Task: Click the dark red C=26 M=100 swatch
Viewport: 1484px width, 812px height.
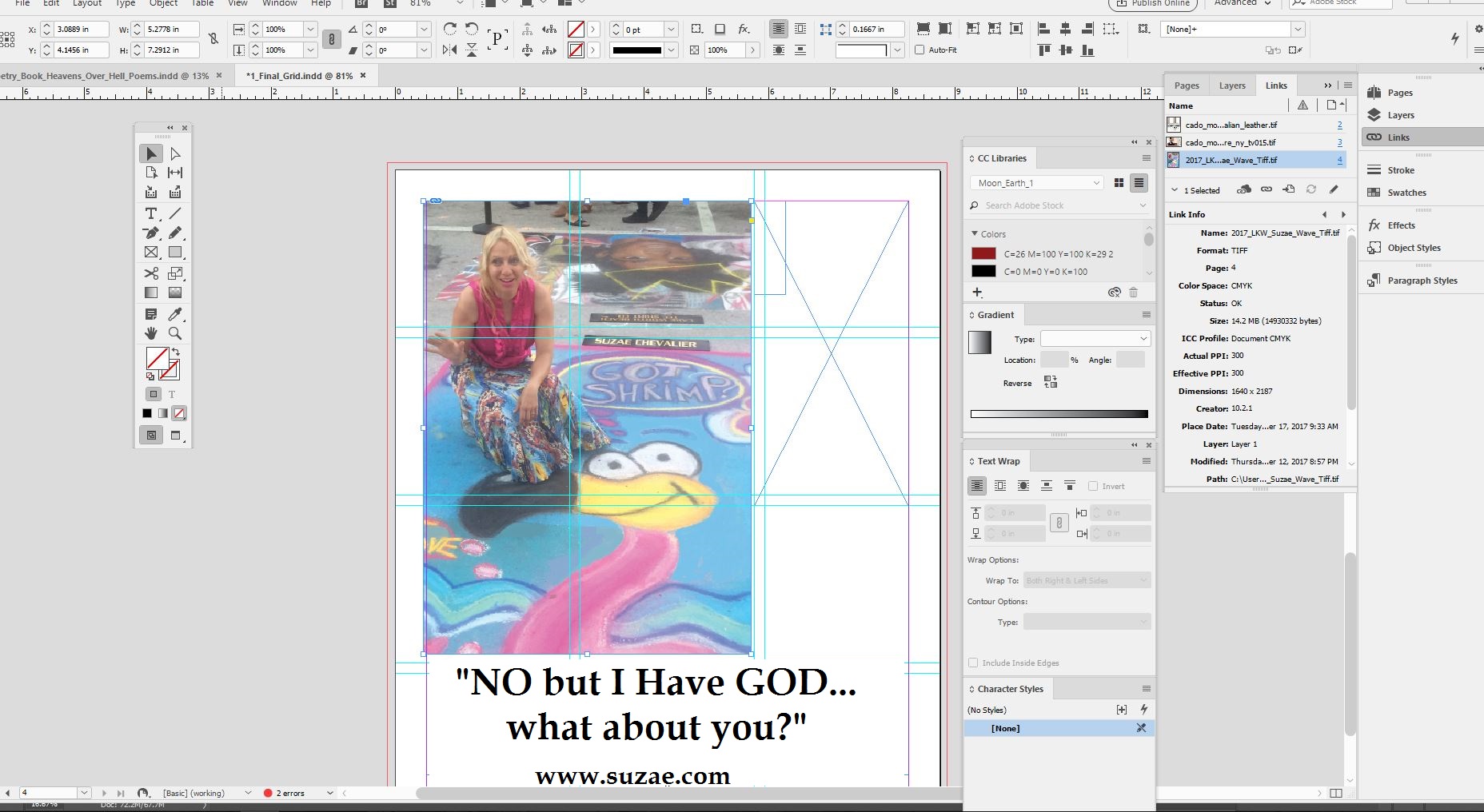Action: pos(983,253)
